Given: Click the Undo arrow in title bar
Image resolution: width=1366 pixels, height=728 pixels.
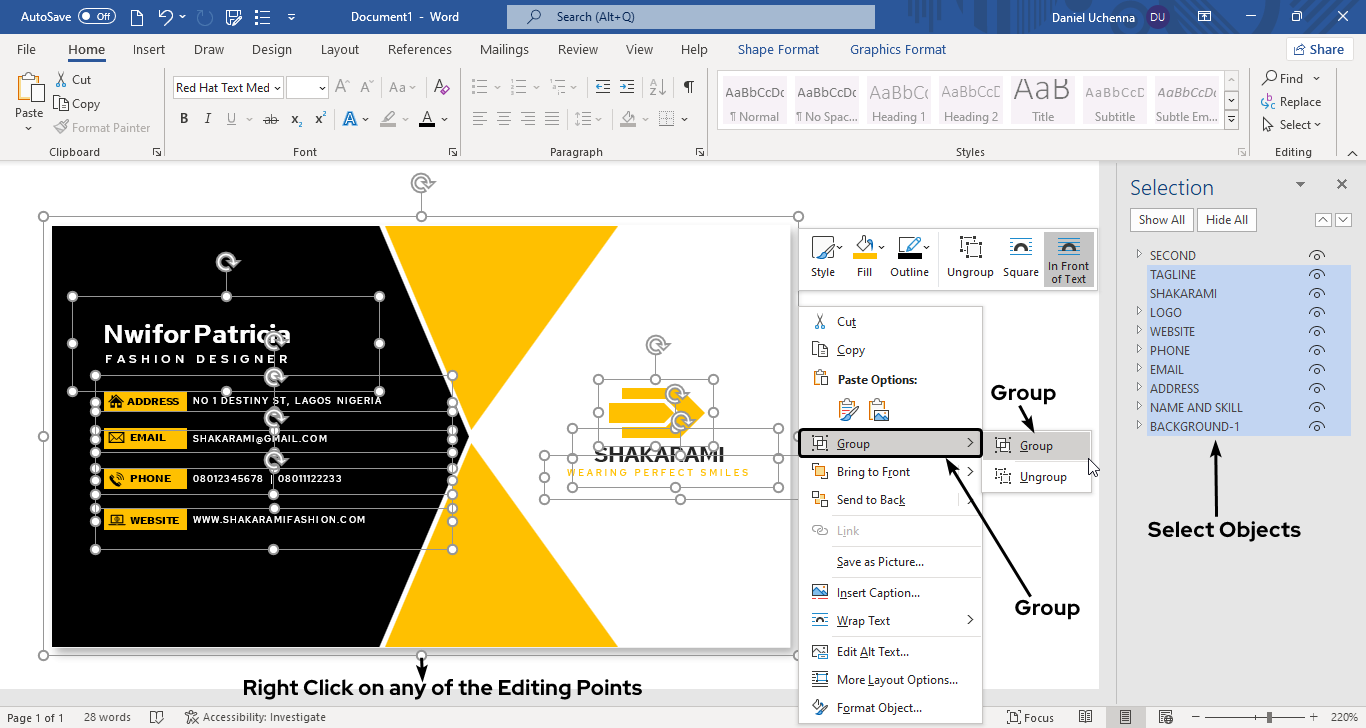Looking at the screenshot, I should tap(166, 17).
